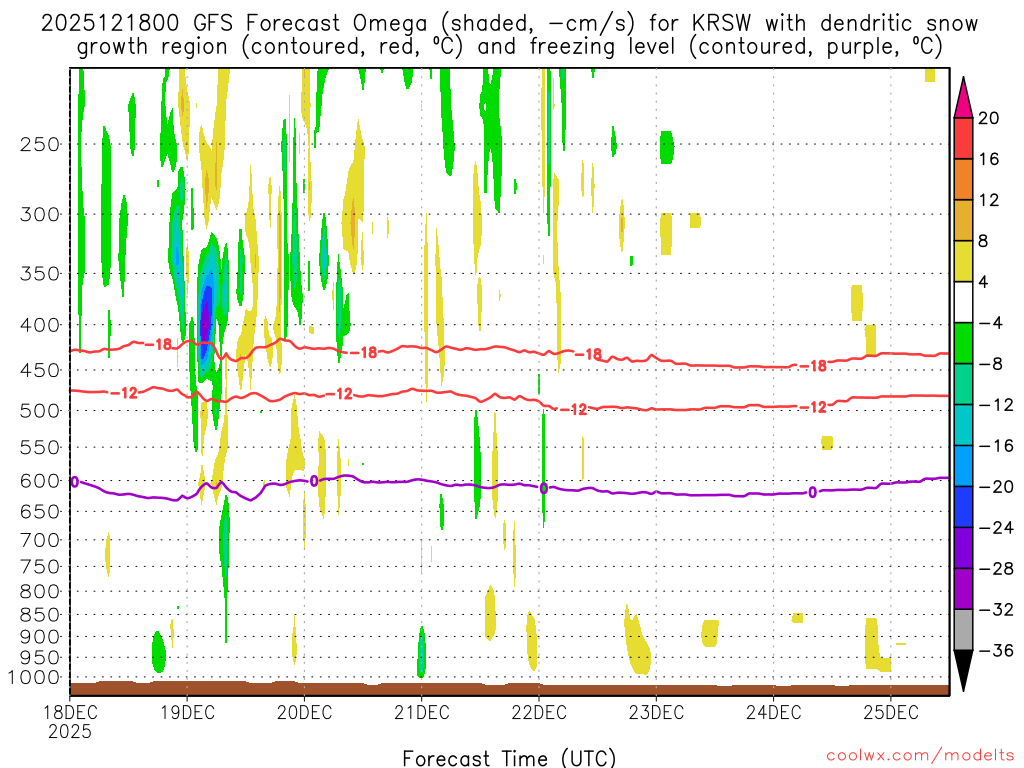The width and height of the screenshot is (1024, 768).
Task: Click the 250 pressure level label
Action: tap(40, 144)
